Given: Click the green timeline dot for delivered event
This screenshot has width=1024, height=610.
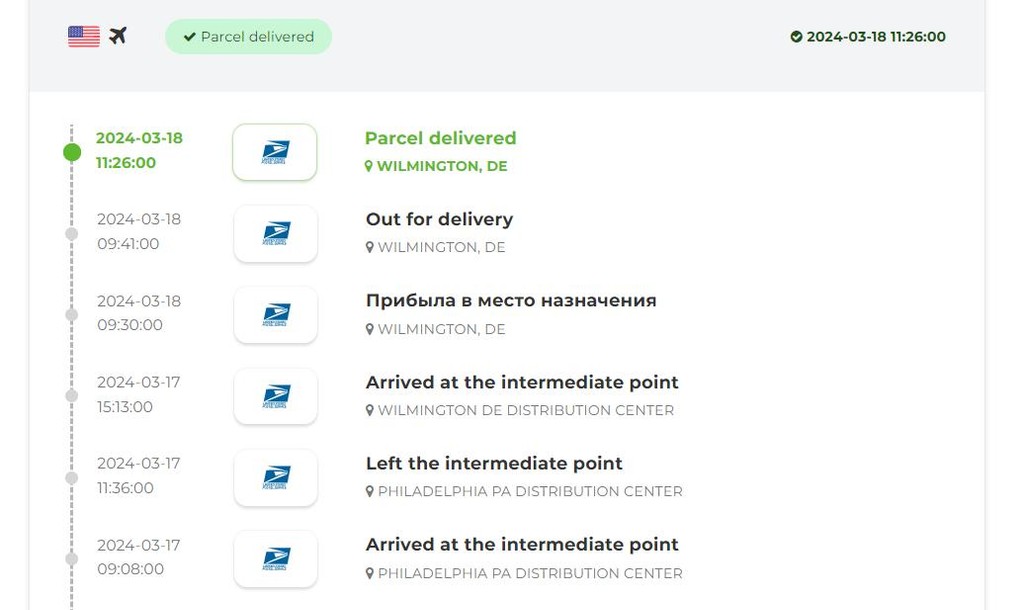Looking at the screenshot, I should tap(72, 152).
